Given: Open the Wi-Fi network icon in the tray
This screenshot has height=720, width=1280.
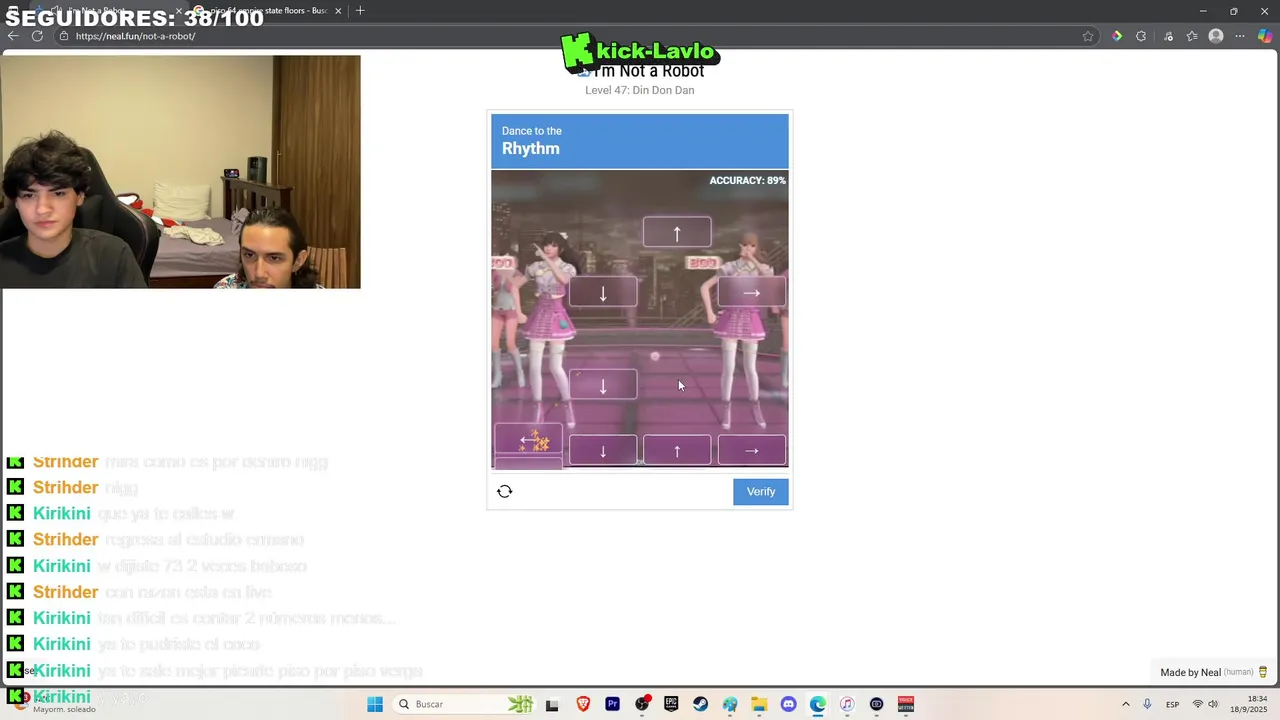Looking at the screenshot, I should coord(1198,704).
